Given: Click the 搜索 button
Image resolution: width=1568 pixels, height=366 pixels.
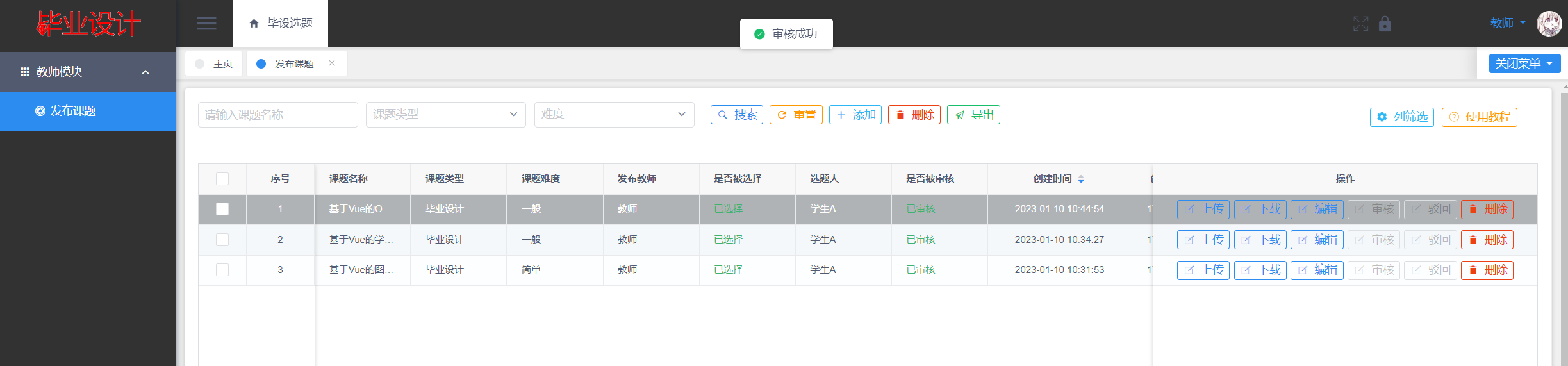Looking at the screenshot, I should click(x=736, y=115).
